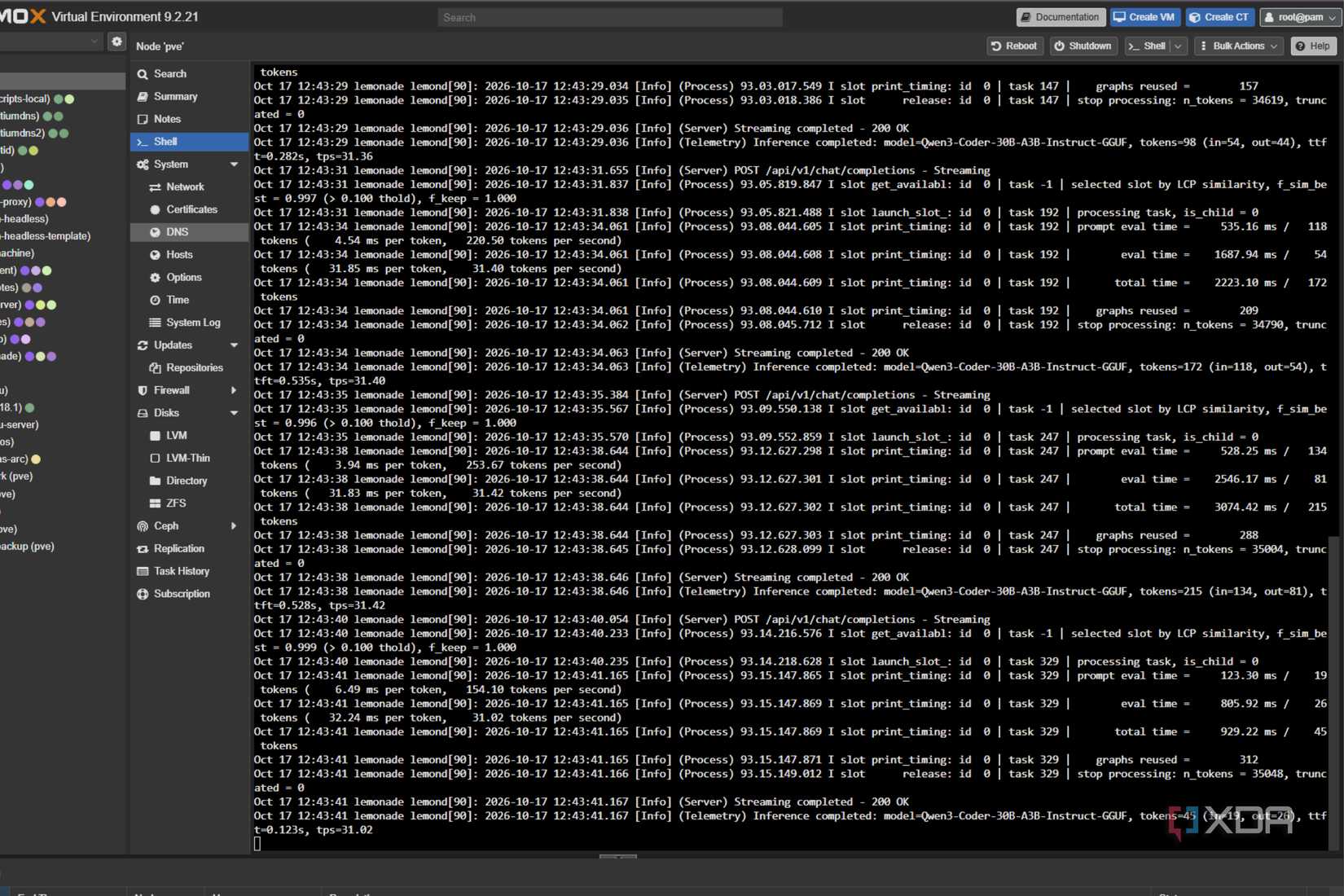1344x896 pixels.
Task: Click the Shutdown button
Action: [x=1083, y=46]
